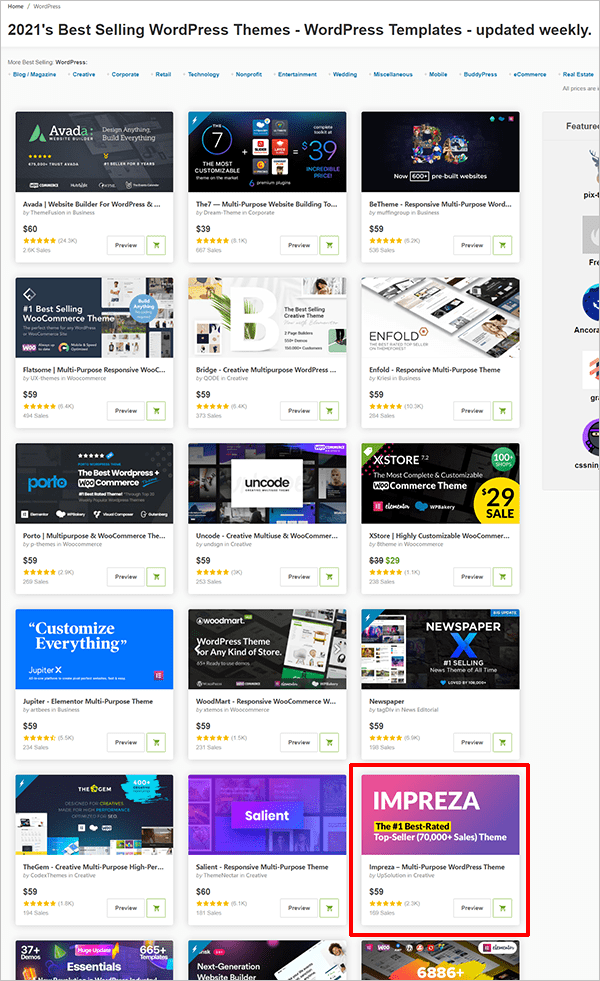Add Impreza theme to cart
Screen dimensions: 600x981
tap(502, 908)
